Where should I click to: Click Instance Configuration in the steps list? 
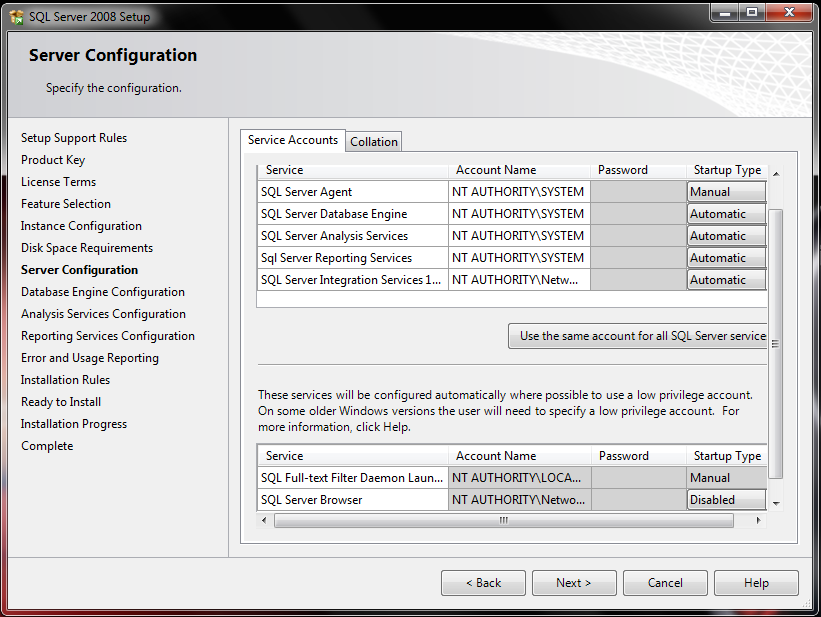pos(81,226)
